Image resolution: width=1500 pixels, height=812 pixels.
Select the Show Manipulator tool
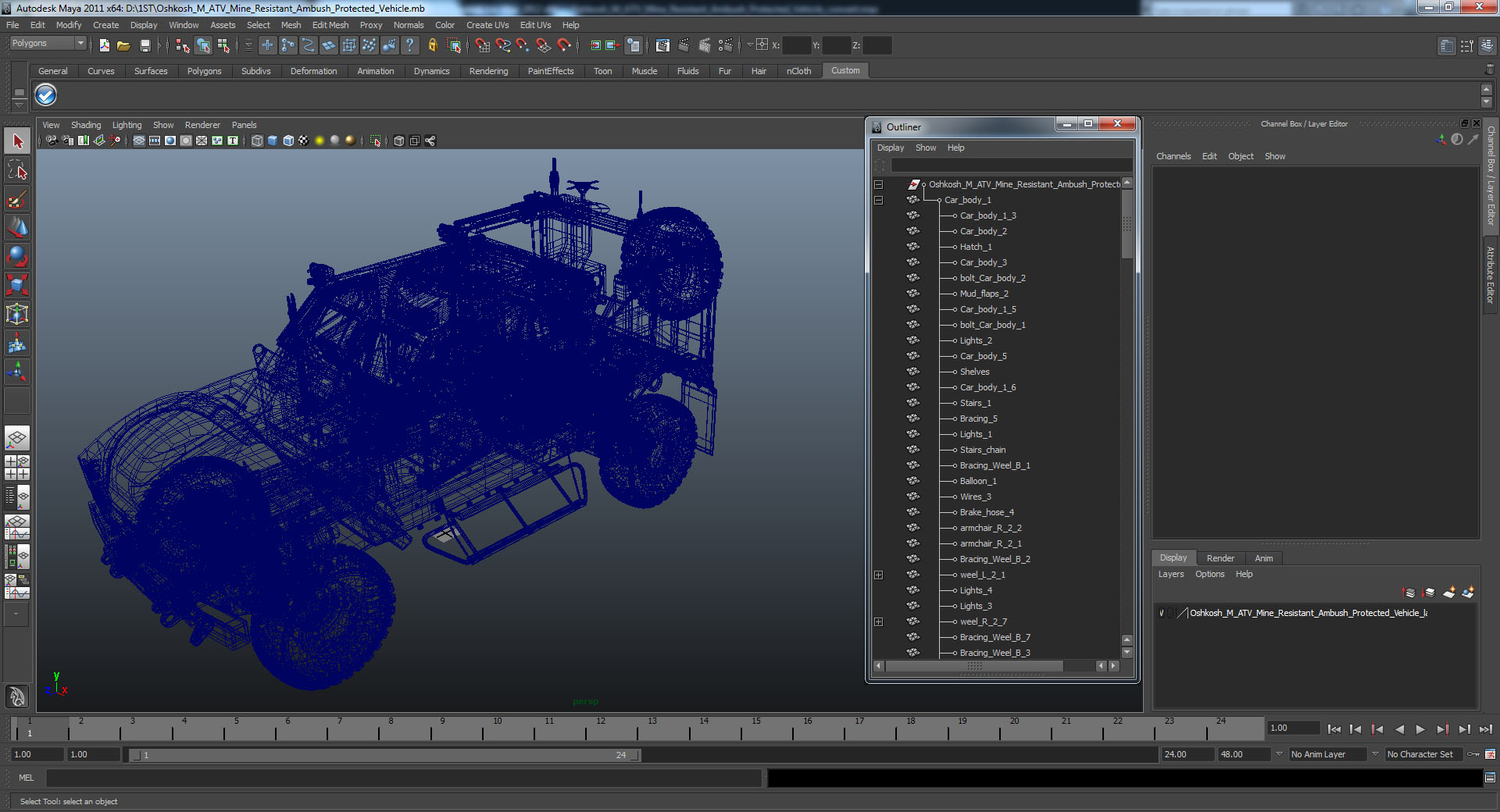(17, 372)
